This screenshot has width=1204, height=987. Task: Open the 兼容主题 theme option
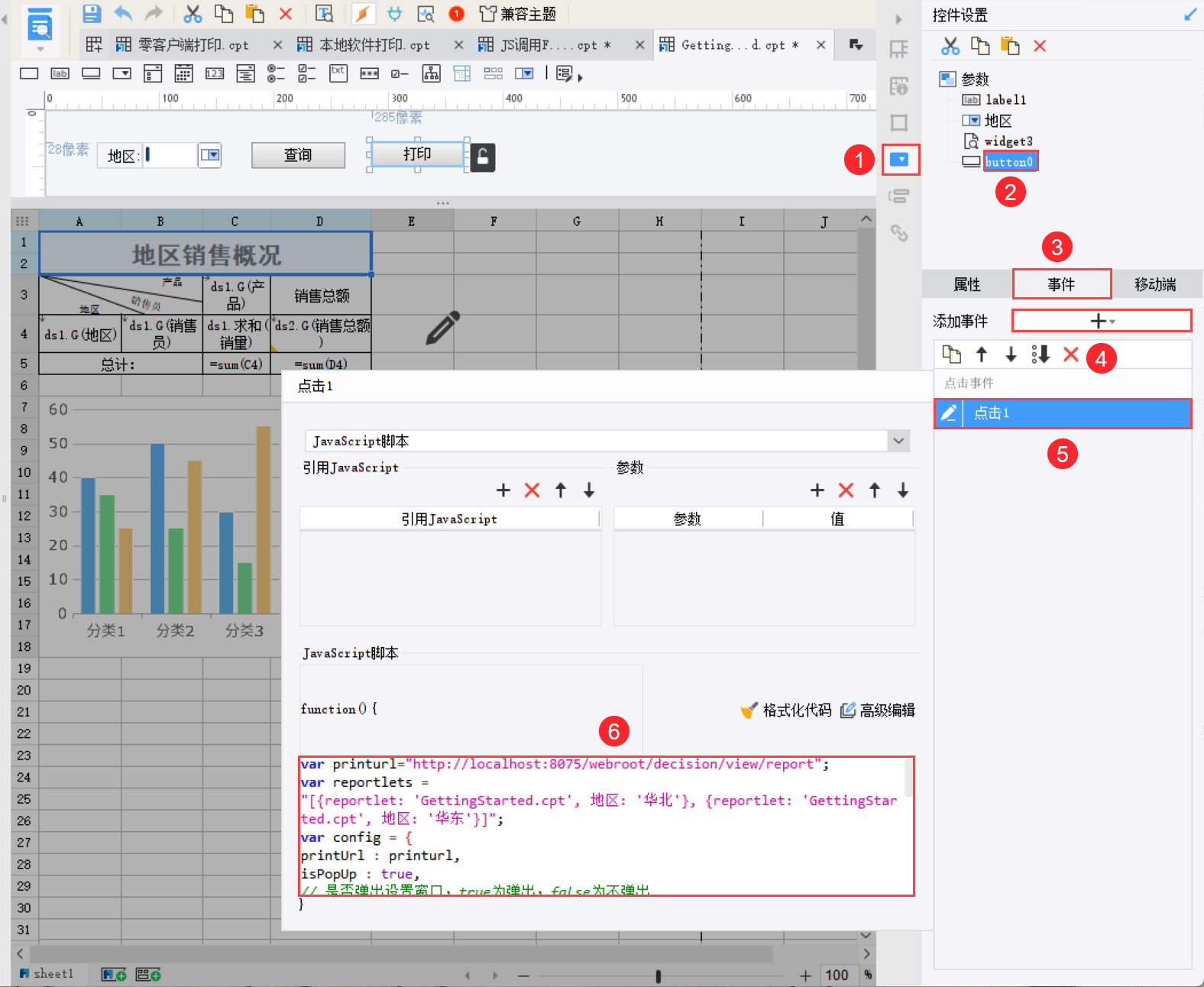pyautogui.click(x=517, y=13)
